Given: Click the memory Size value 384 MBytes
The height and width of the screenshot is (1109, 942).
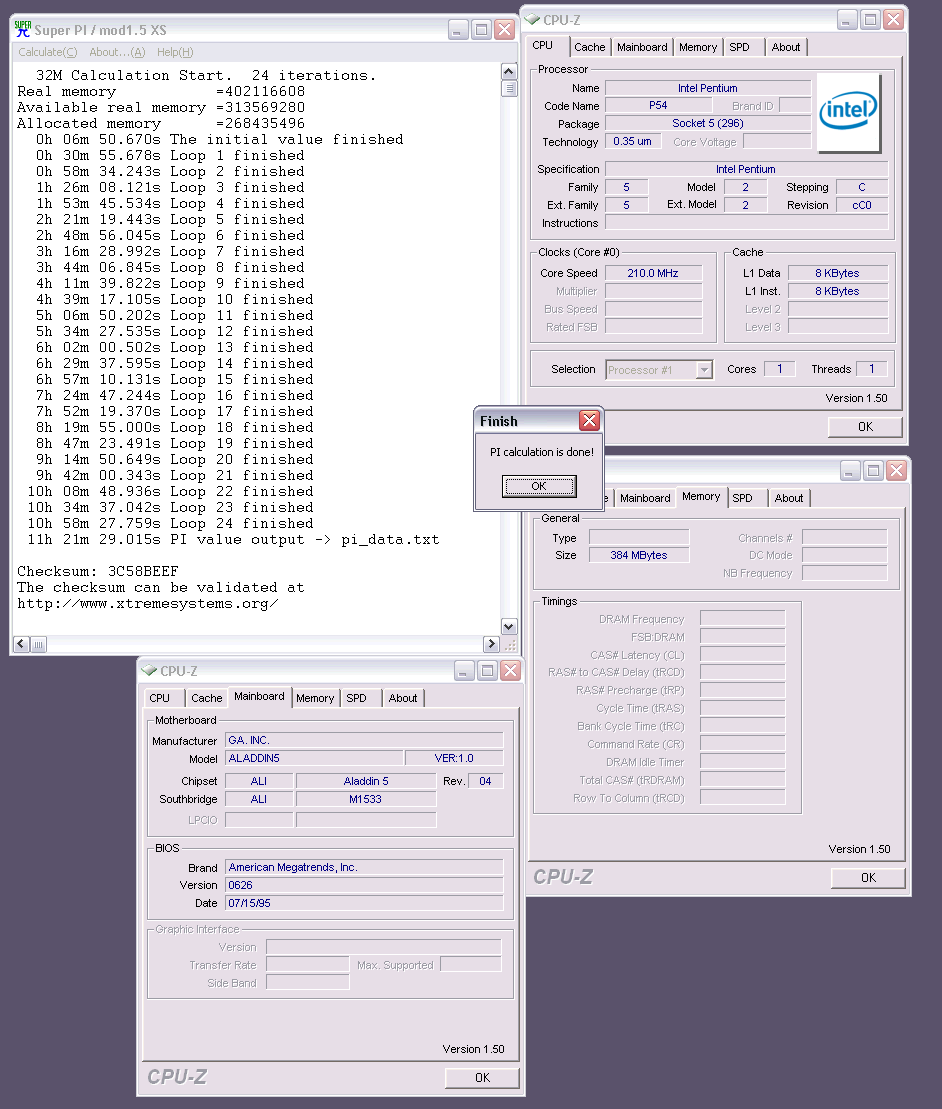Looking at the screenshot, I should coord(639,555).
